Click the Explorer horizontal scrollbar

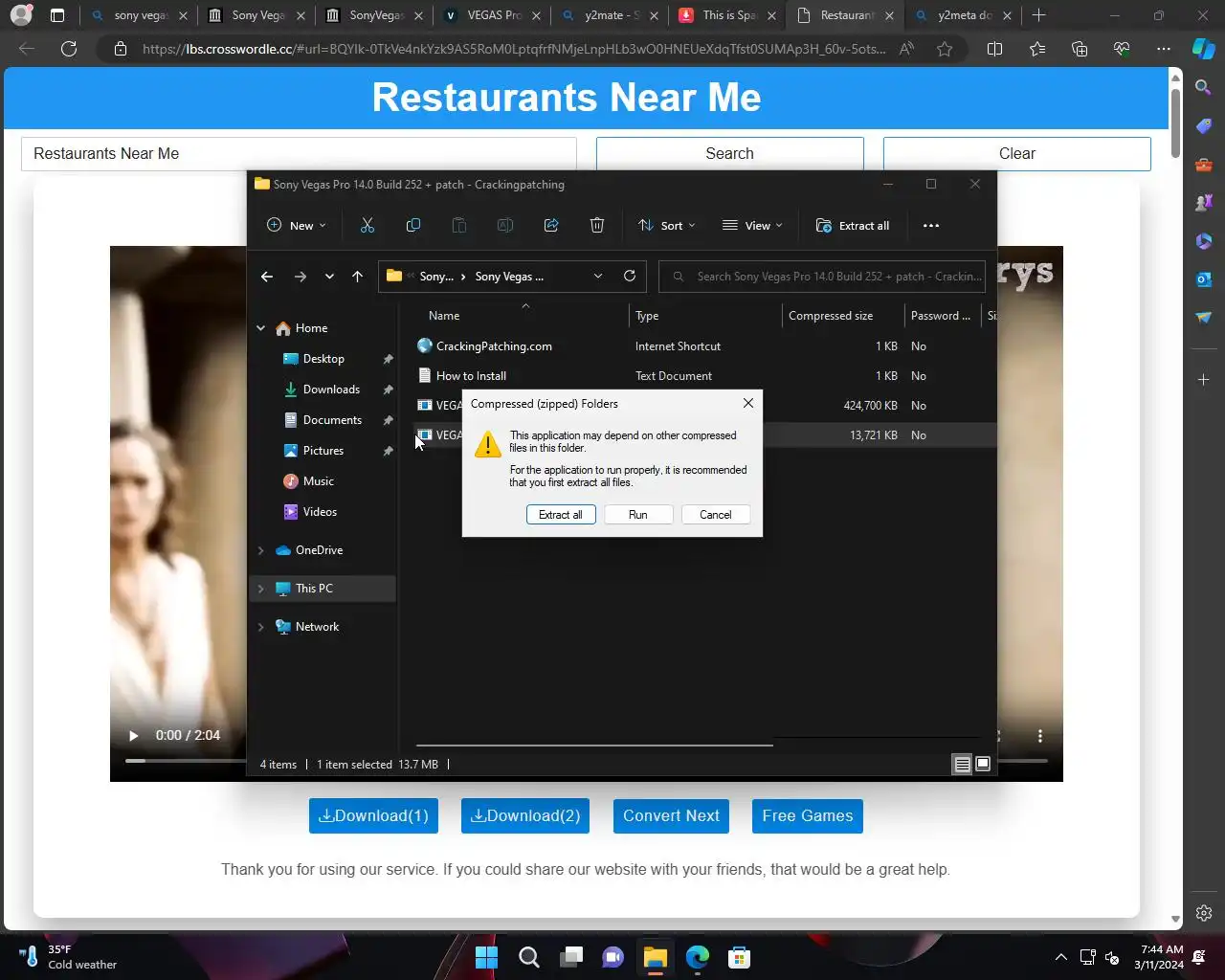tap(594, 745)
